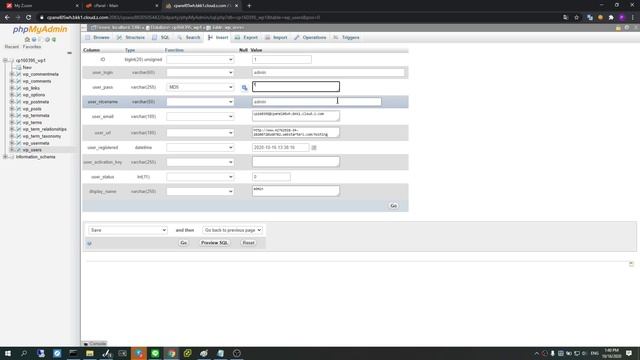Image resolution: width=640 pixels, height=360 pixels.
Task: Open Chrome icon in taskbar
Action: point(171,353)
